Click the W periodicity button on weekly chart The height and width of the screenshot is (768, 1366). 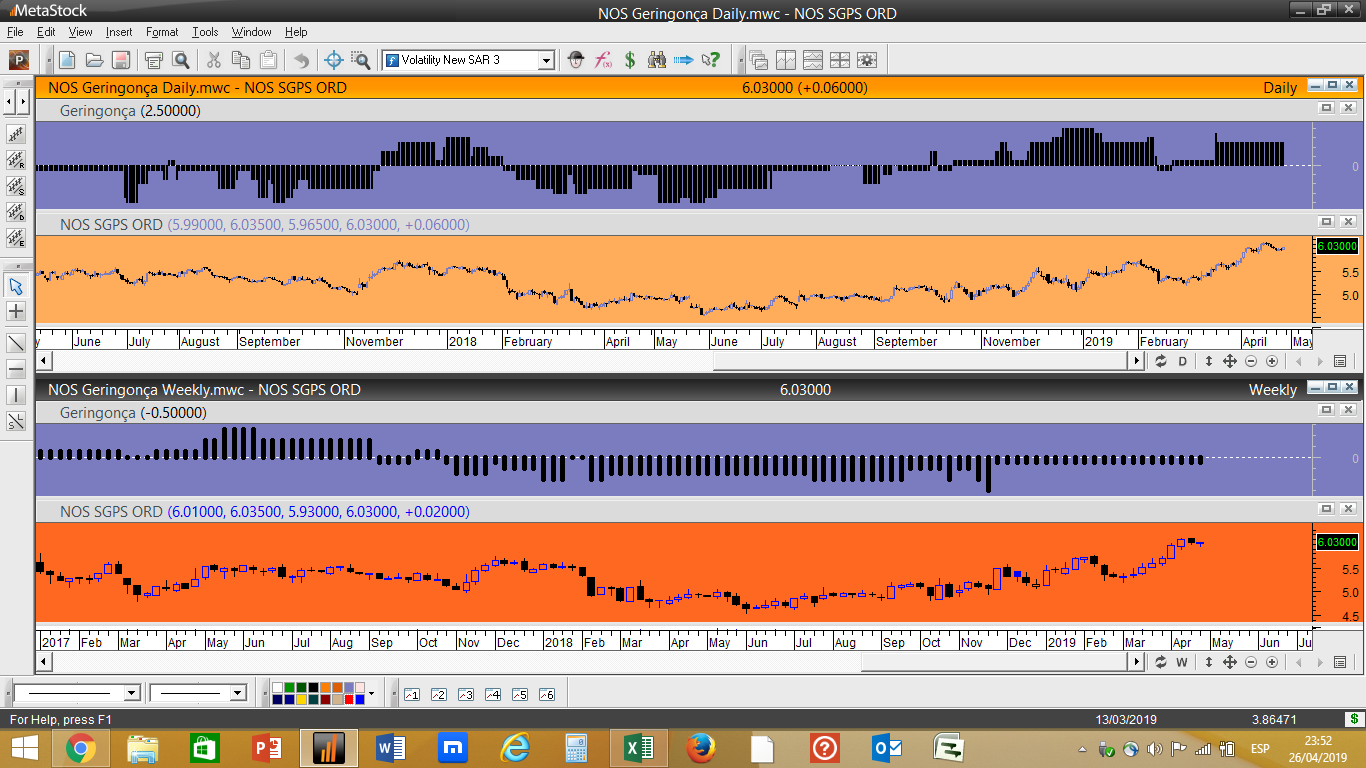click(x=1182, y=662)
